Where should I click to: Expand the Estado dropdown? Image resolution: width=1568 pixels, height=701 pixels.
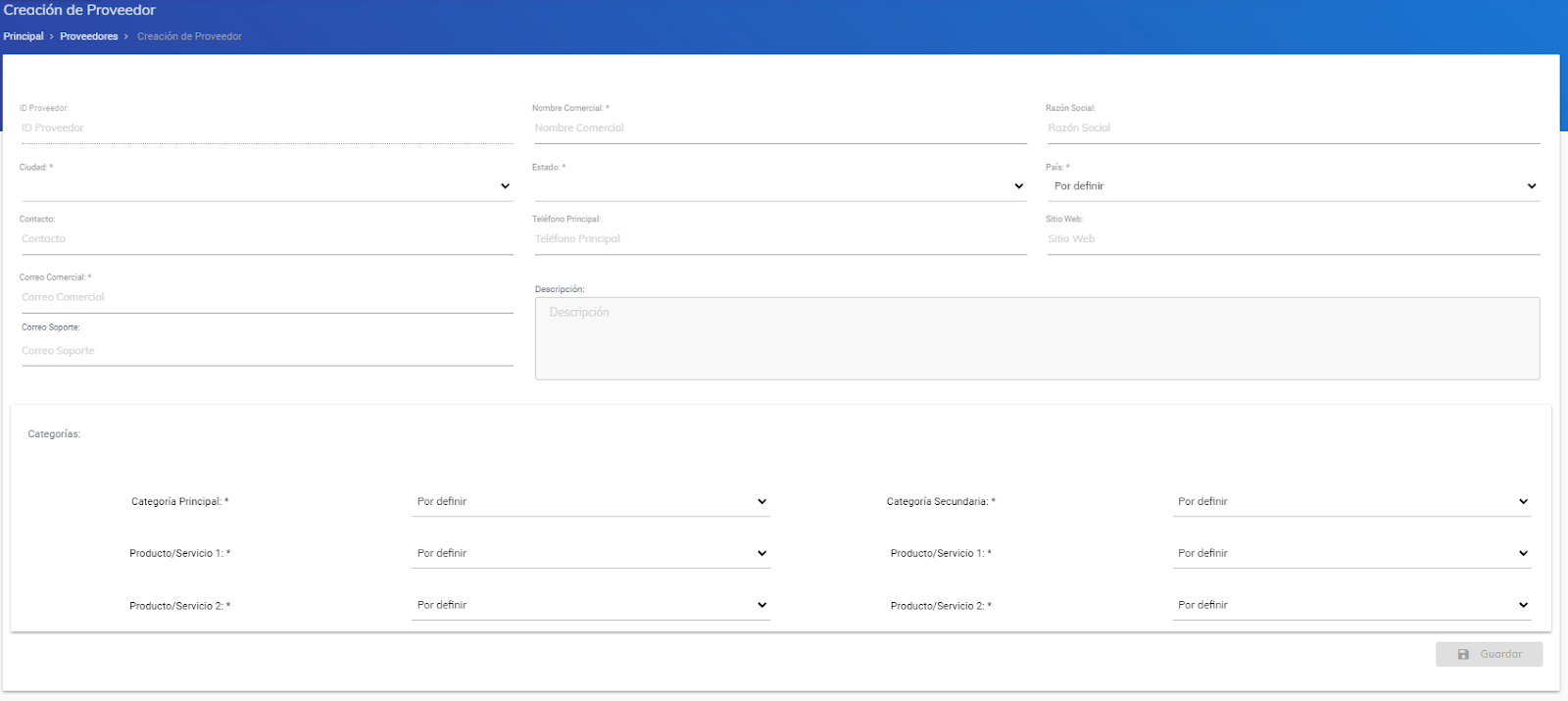tap(779, 186)
